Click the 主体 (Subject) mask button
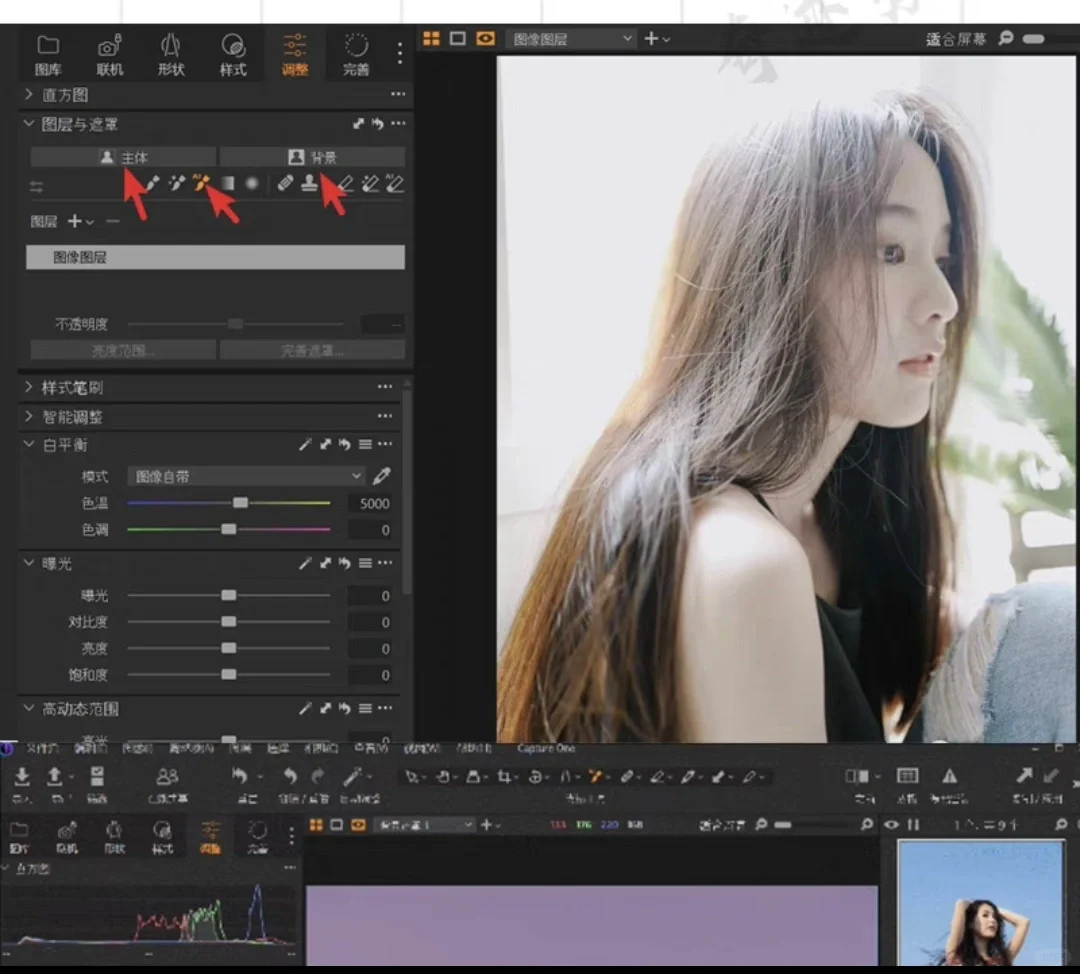The width and height of the screenshot is (1080, 974). point(120,156)
